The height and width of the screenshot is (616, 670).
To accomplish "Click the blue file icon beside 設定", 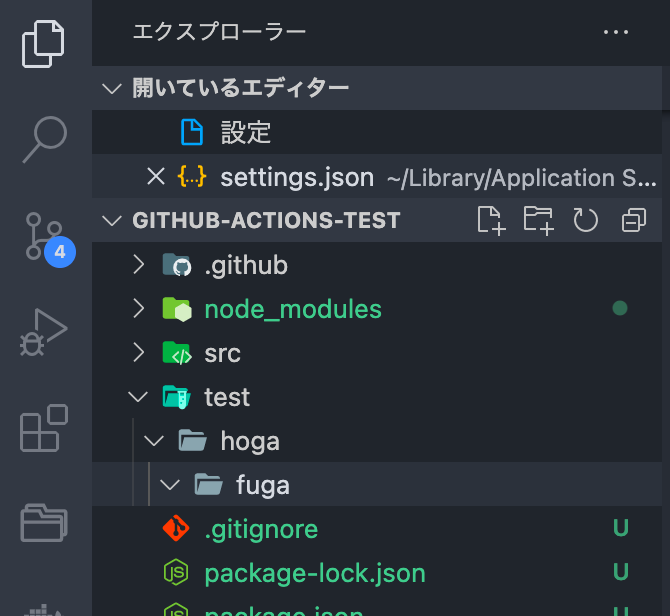I will pyautogui.click(x=192, y=132).
